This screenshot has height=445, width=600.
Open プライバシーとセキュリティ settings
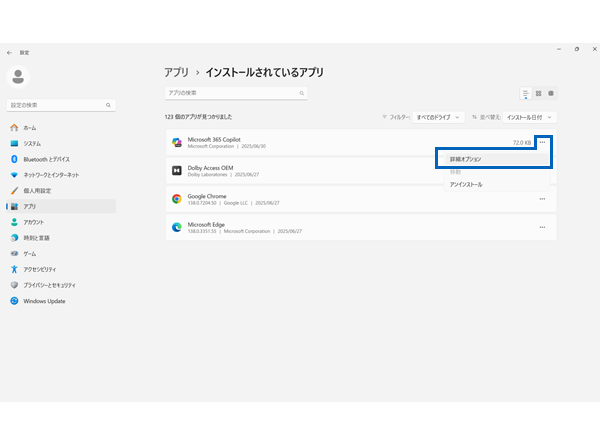pos(61,285)
